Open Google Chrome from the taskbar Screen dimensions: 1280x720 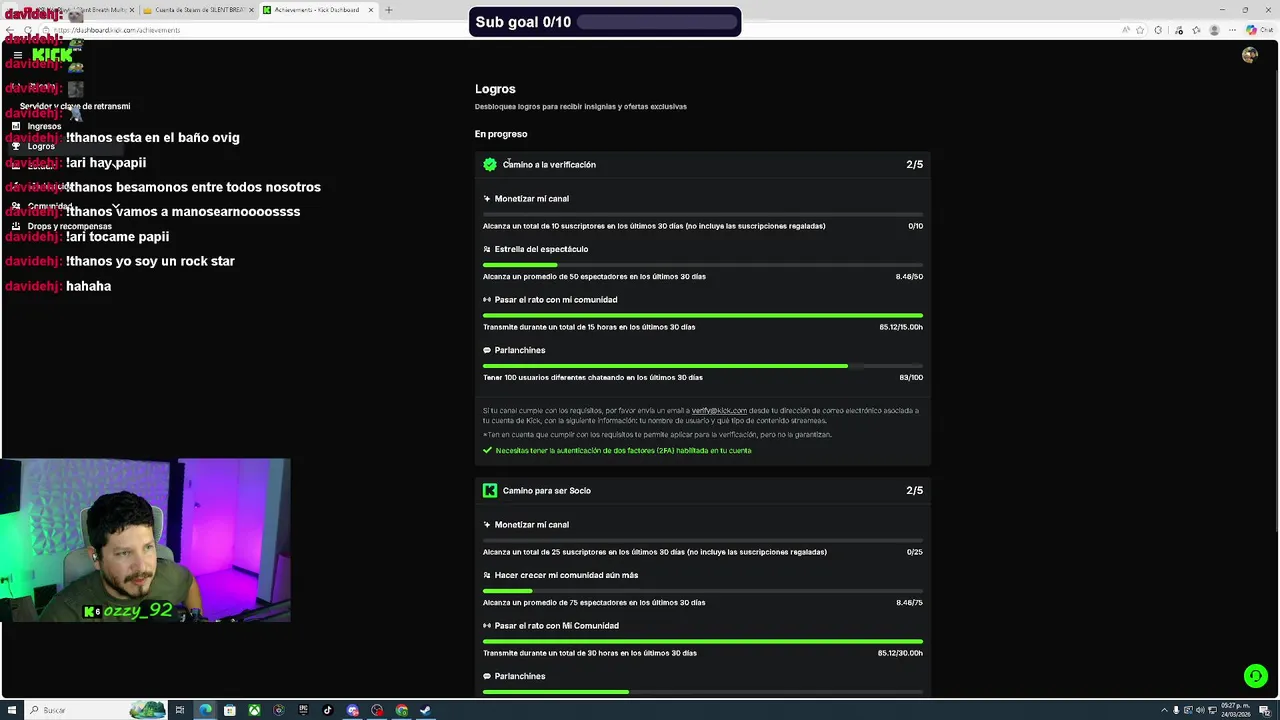click(x=401, y=710)
